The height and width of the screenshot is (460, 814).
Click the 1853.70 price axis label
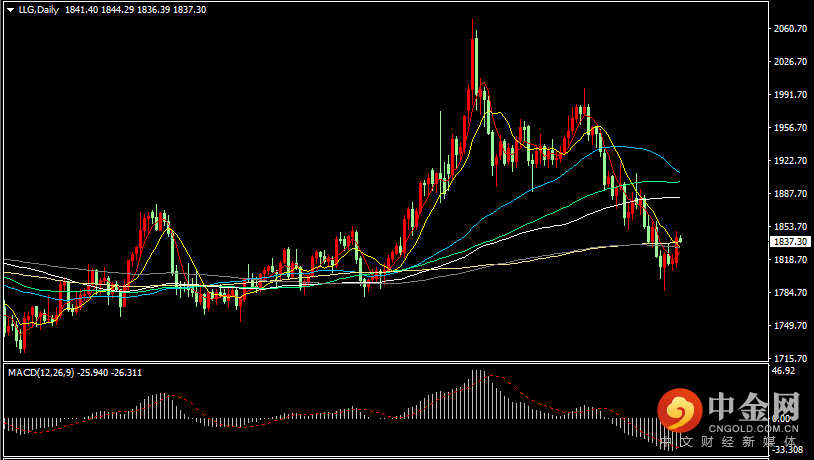[791, 226]
